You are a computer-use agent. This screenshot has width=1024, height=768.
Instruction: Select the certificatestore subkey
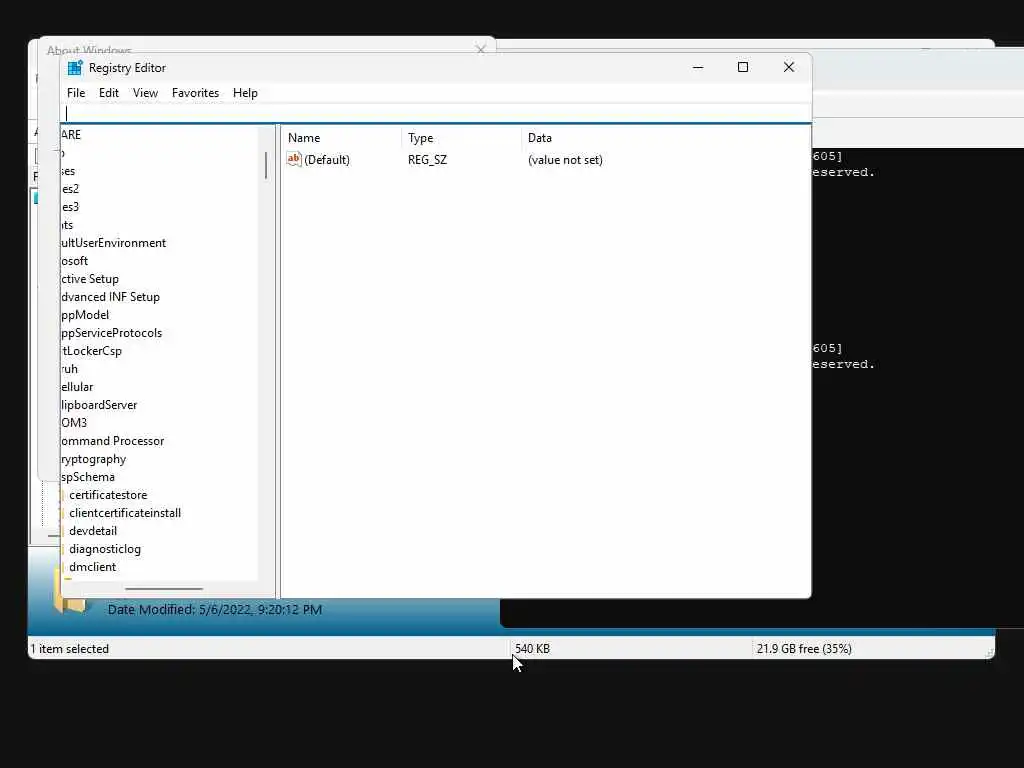tap(108, 495)
